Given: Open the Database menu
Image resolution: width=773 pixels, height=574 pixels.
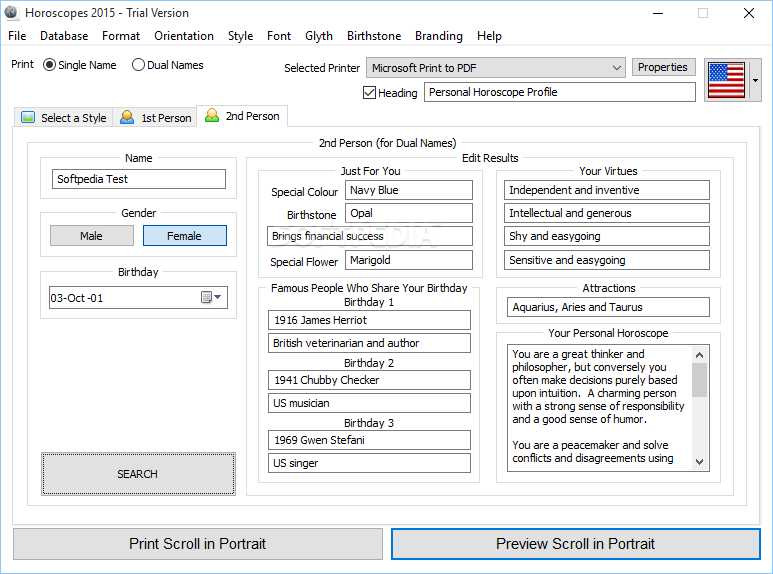Looking at the screenshot, I should click(x=64, y=36).
